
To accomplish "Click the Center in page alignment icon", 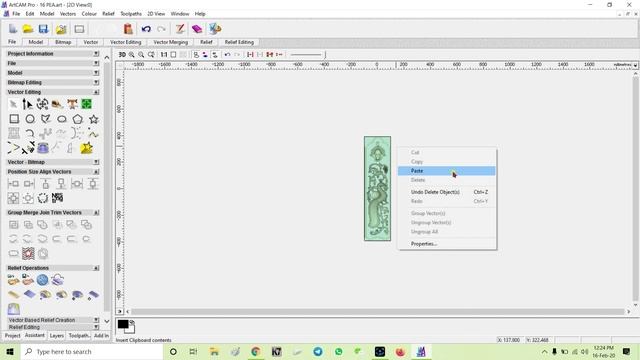I will click(13, 198).
